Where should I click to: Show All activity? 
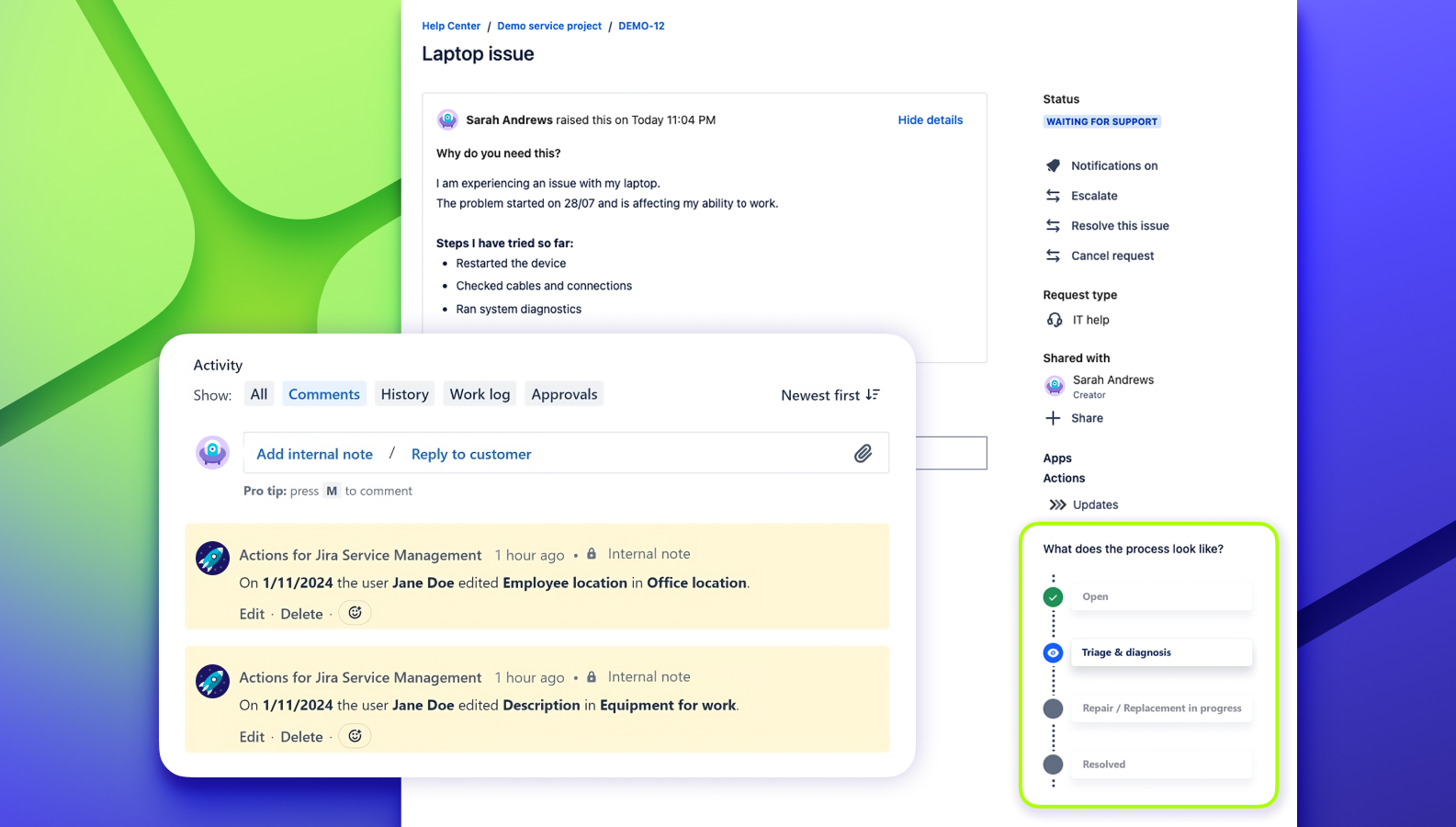point(259,394)
